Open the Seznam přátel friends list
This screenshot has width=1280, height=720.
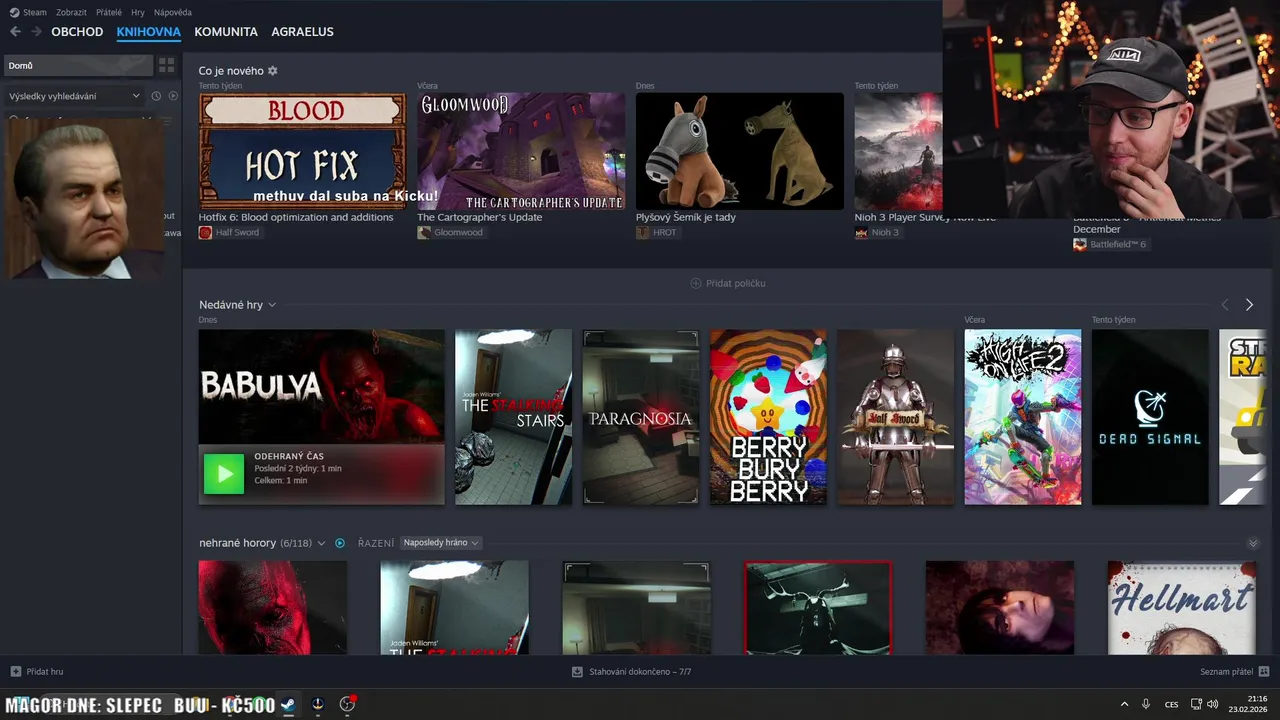pyautogui.click(x=1235, y=671)
